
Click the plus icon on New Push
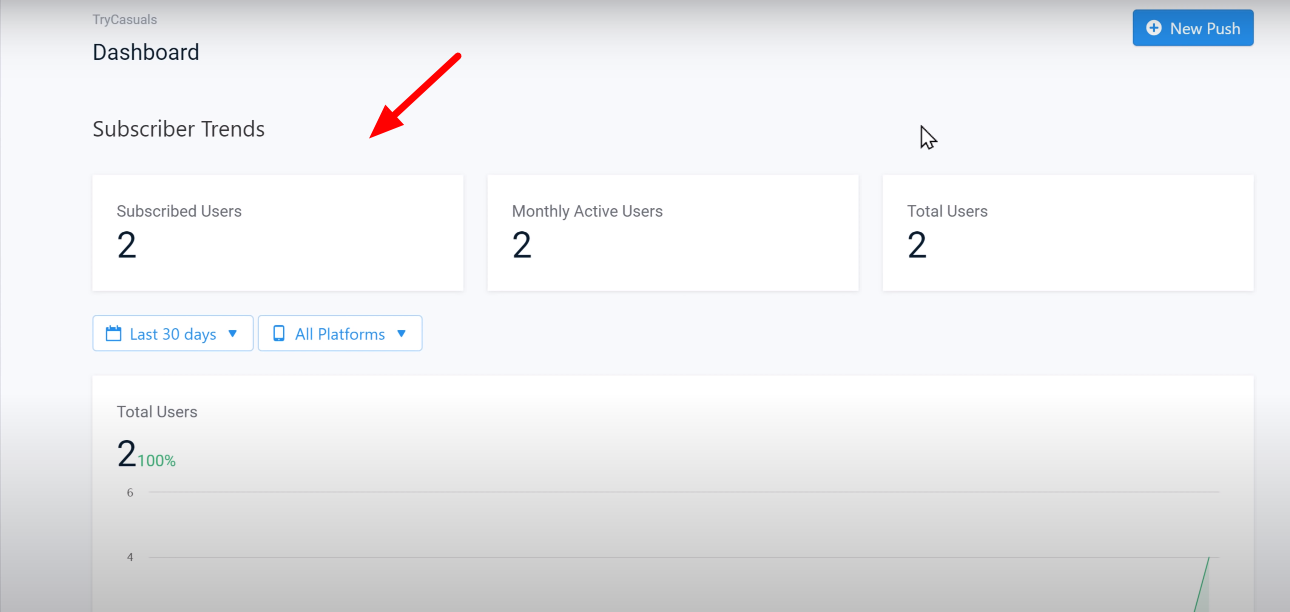click(x=1154, y=28)
